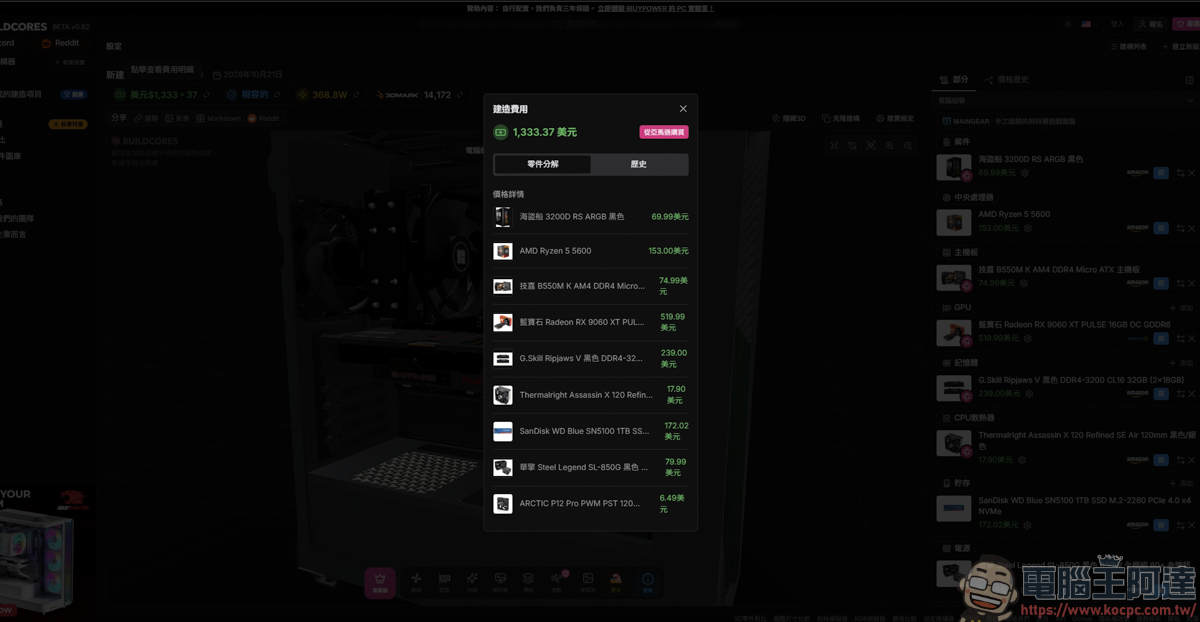Select 技嘉 B550M K AM4 row in dialog

tap(591, 286)
